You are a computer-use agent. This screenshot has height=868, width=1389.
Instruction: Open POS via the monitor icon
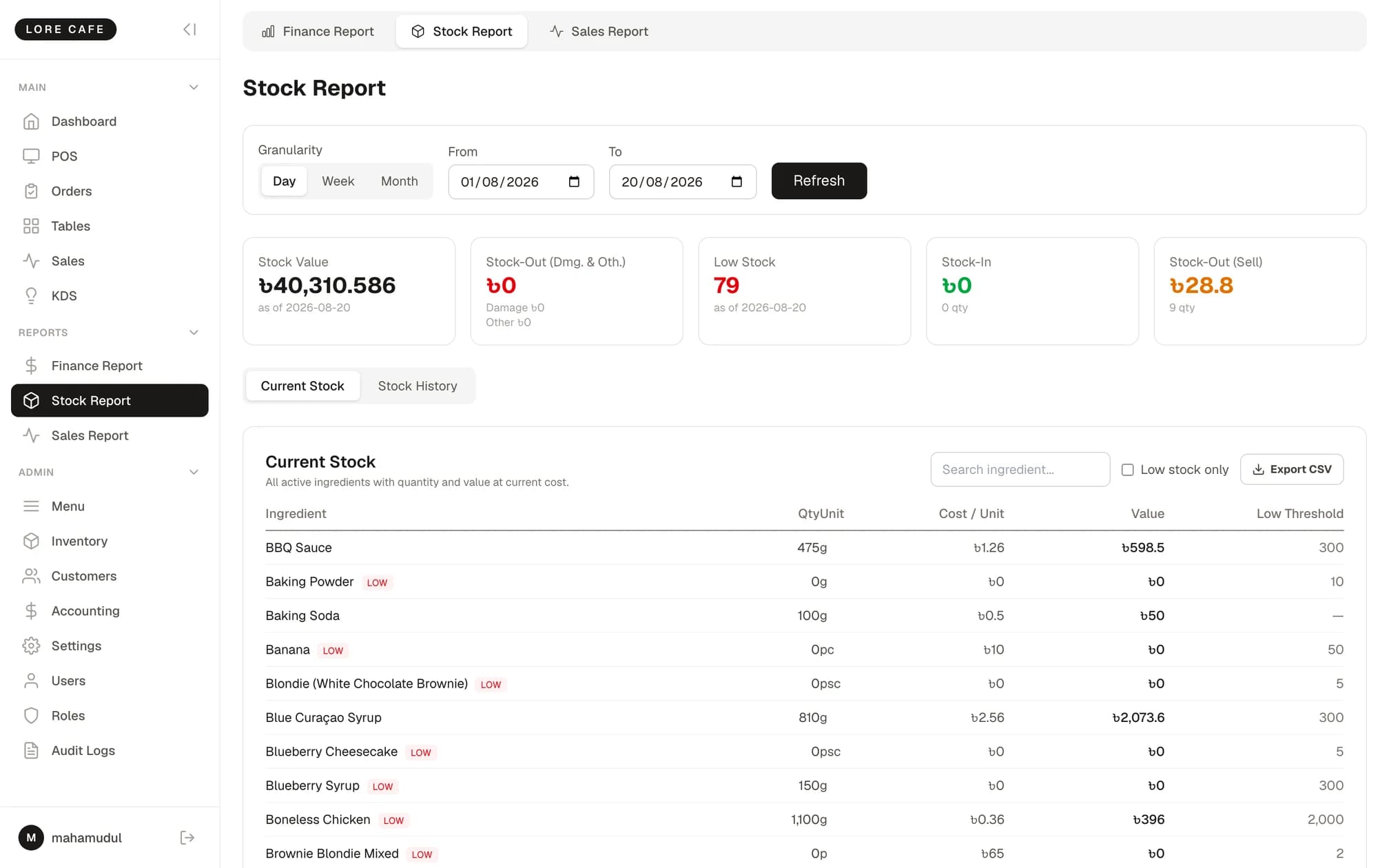[x=31, y=156]
